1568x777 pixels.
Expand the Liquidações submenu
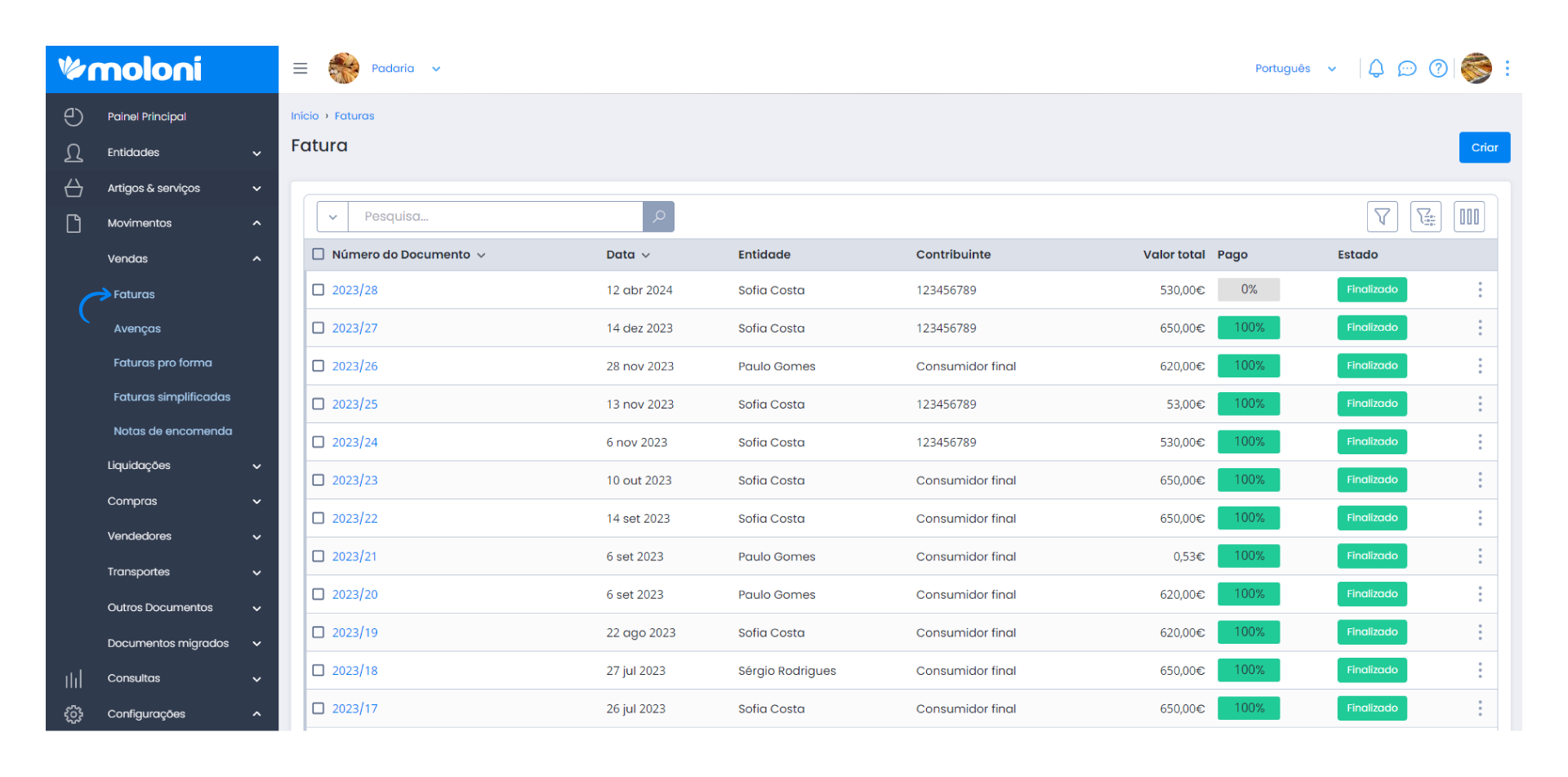[256, 466]
